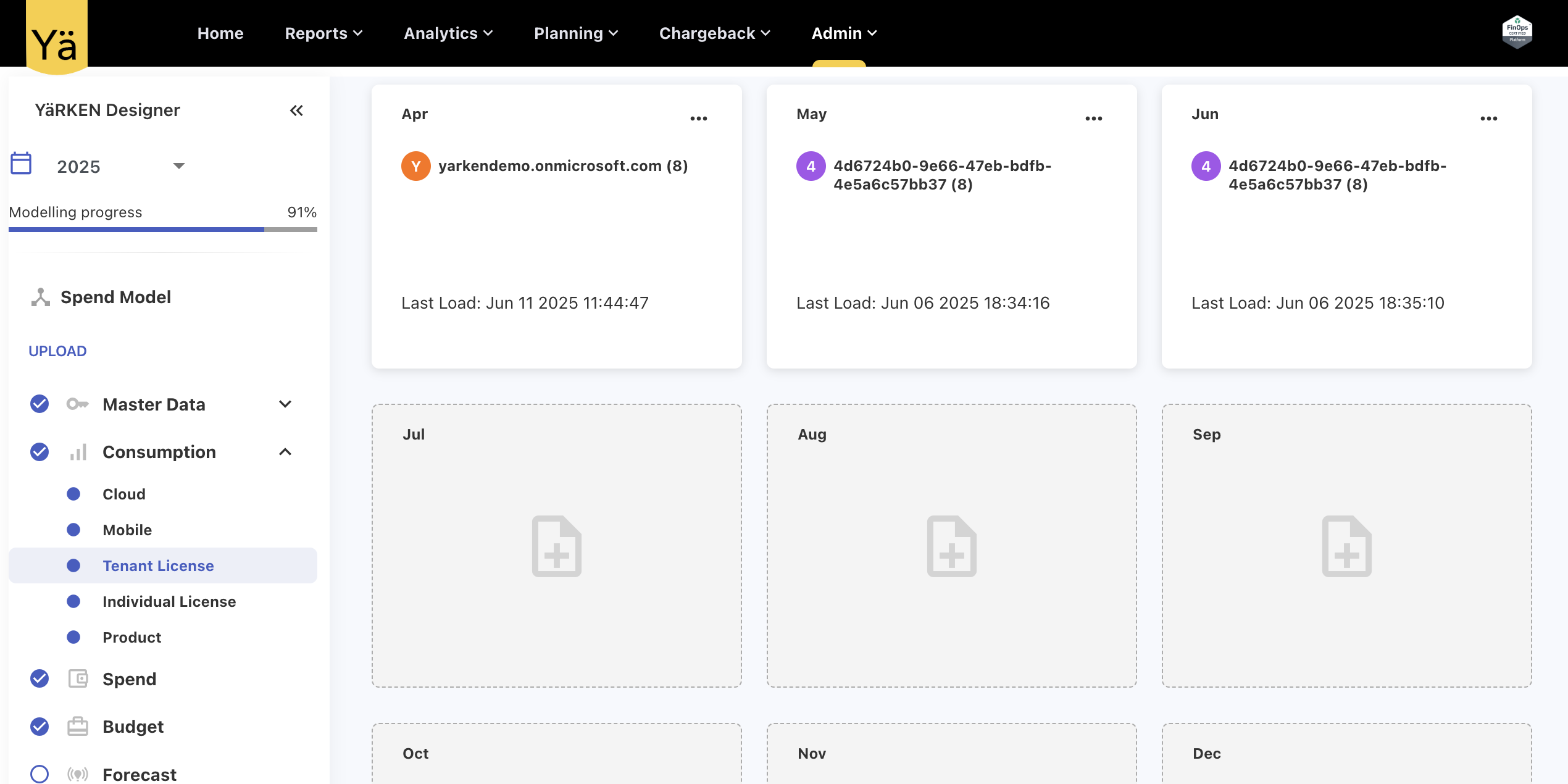Click the add-file icon in Sep
Image resolution: width=1568 pixels, height=784 pixels.
1346,546
